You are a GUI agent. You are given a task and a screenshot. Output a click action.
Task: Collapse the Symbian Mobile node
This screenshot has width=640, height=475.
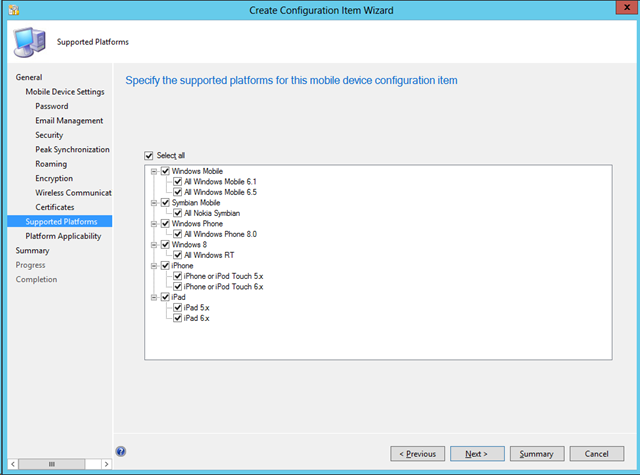[x=154, y=203]
